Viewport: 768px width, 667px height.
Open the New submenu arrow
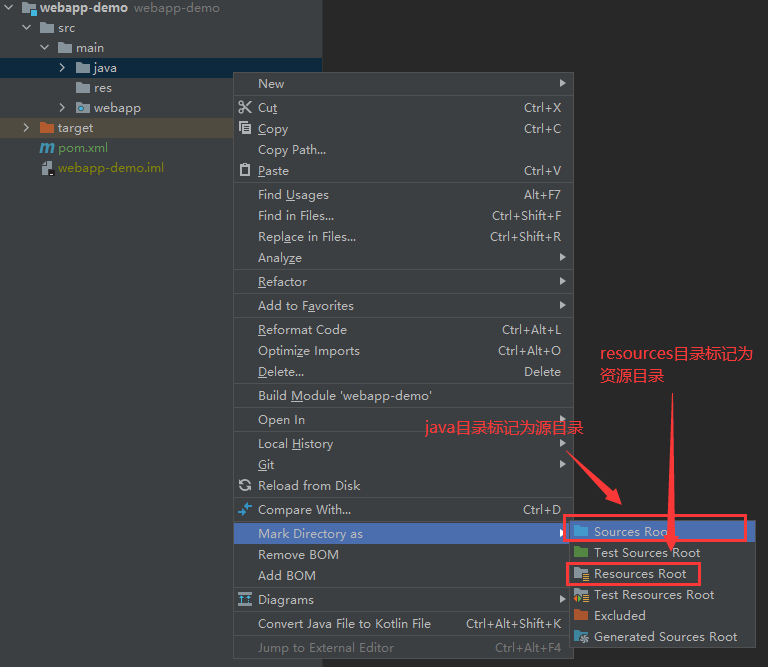tap(563, 83)
